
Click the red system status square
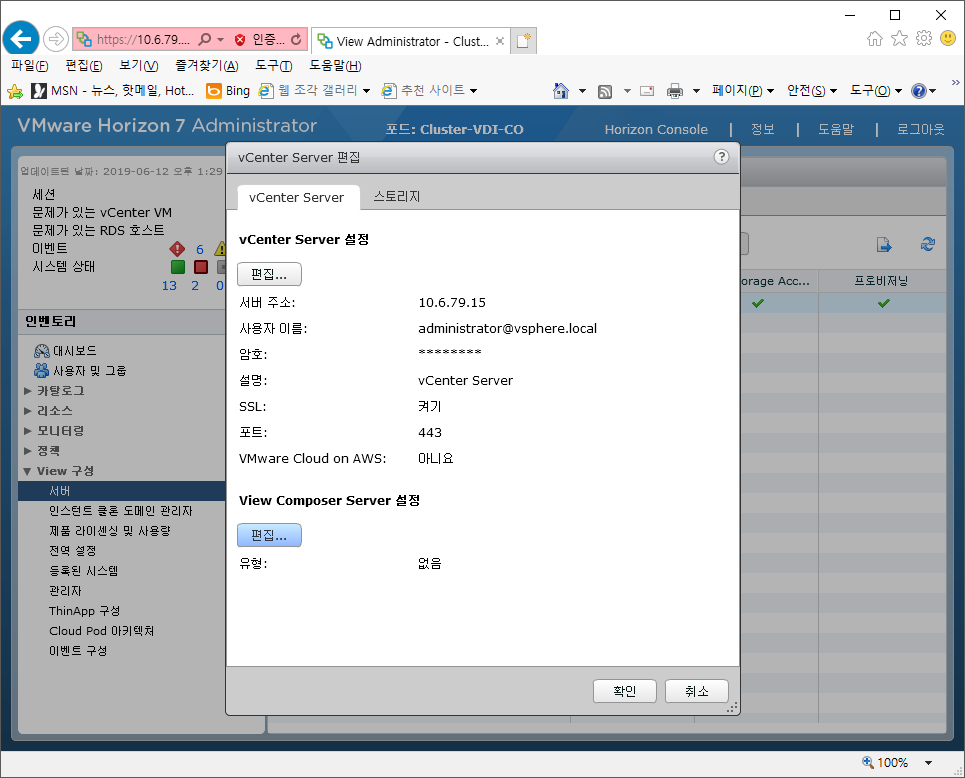[x=201, y=267]
